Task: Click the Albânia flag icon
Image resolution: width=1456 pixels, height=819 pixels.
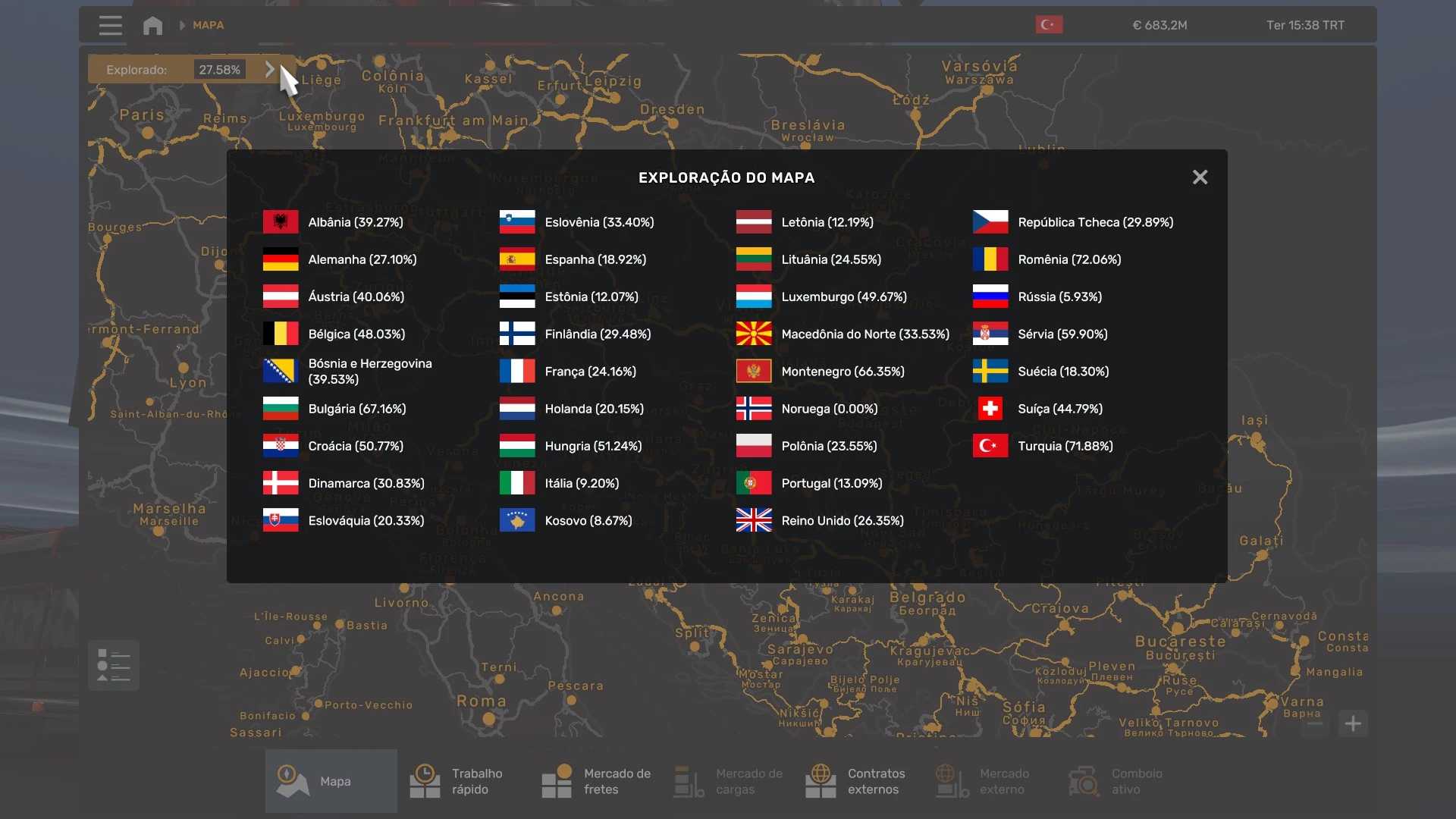Action: click(x=281, y=222)
